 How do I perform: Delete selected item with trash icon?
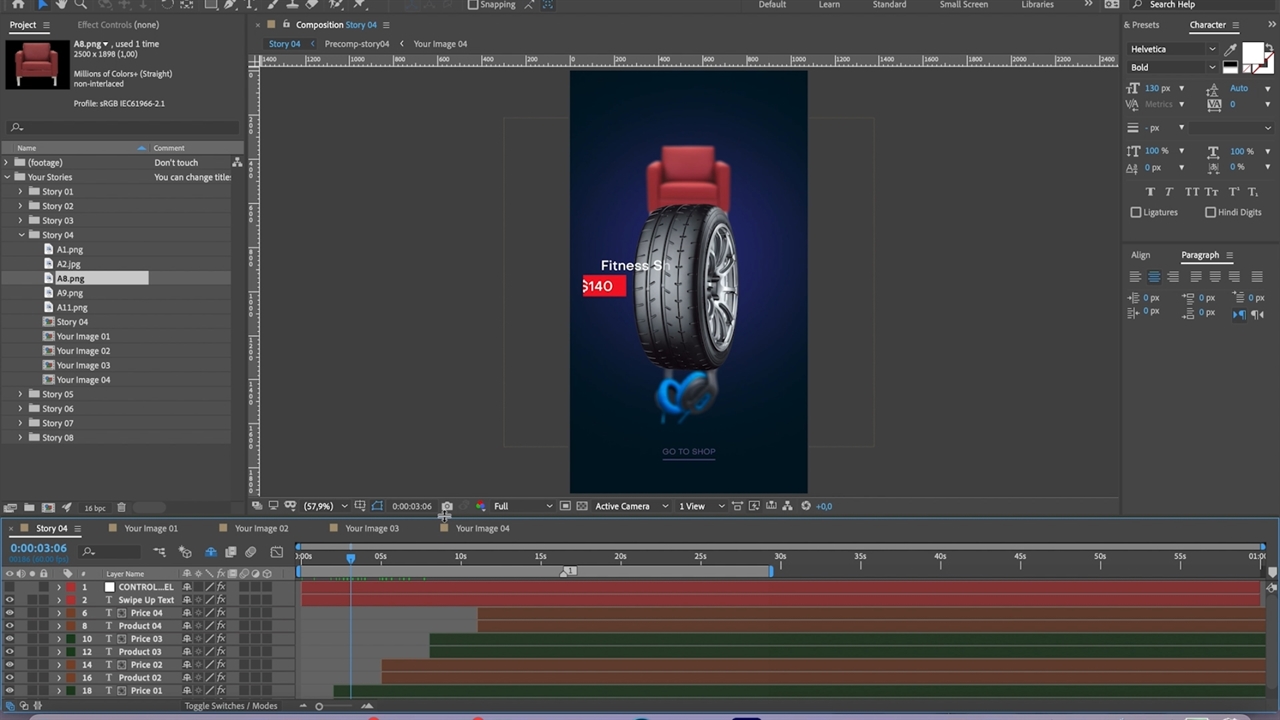(121, 508)
